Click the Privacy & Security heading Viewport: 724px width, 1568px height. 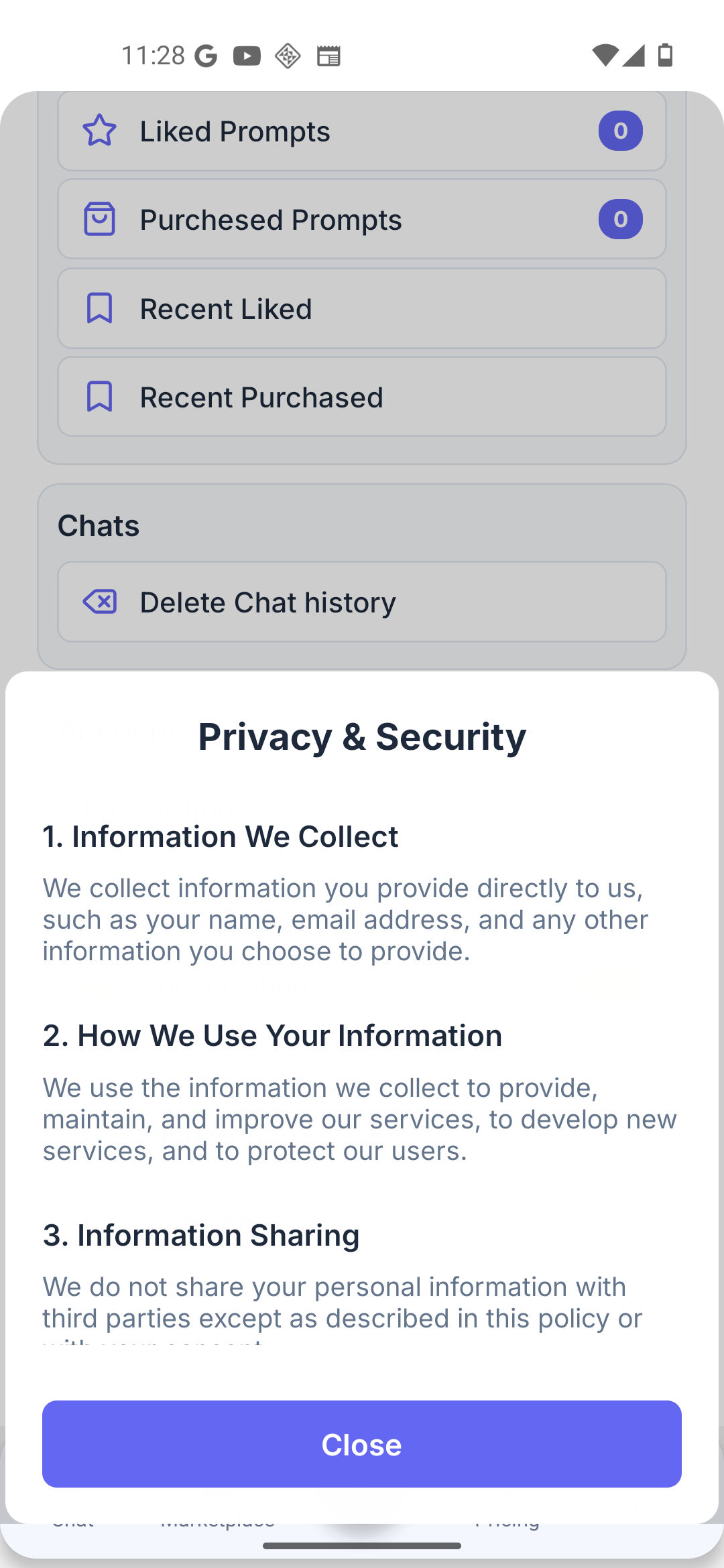pyautogui.click(x=362, y=736)
